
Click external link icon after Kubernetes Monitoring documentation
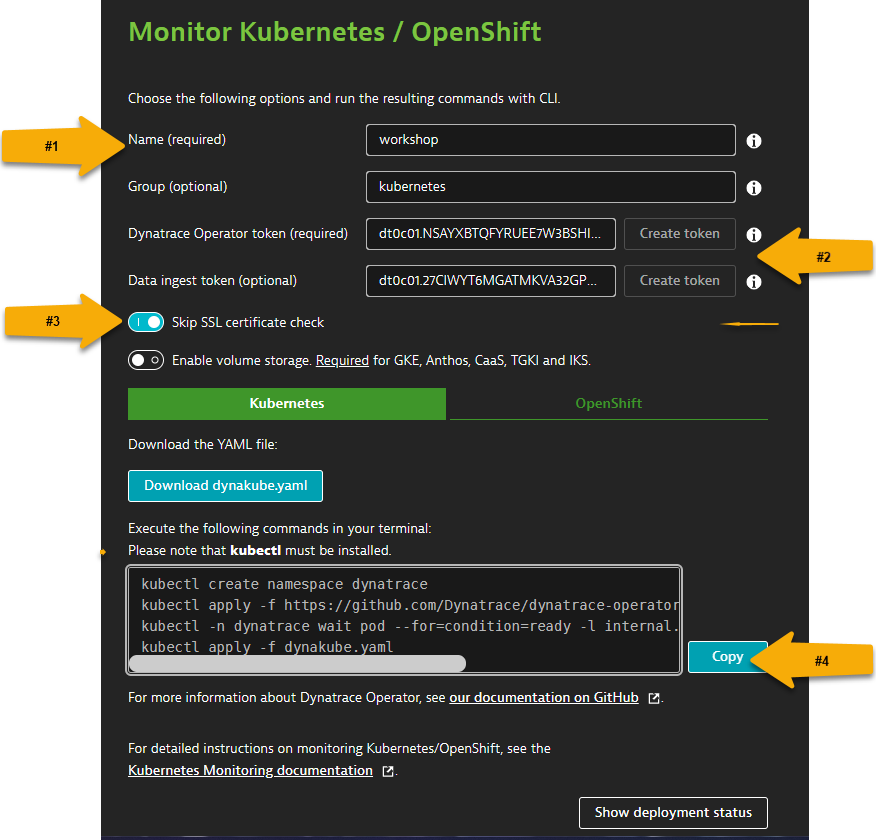388,771
